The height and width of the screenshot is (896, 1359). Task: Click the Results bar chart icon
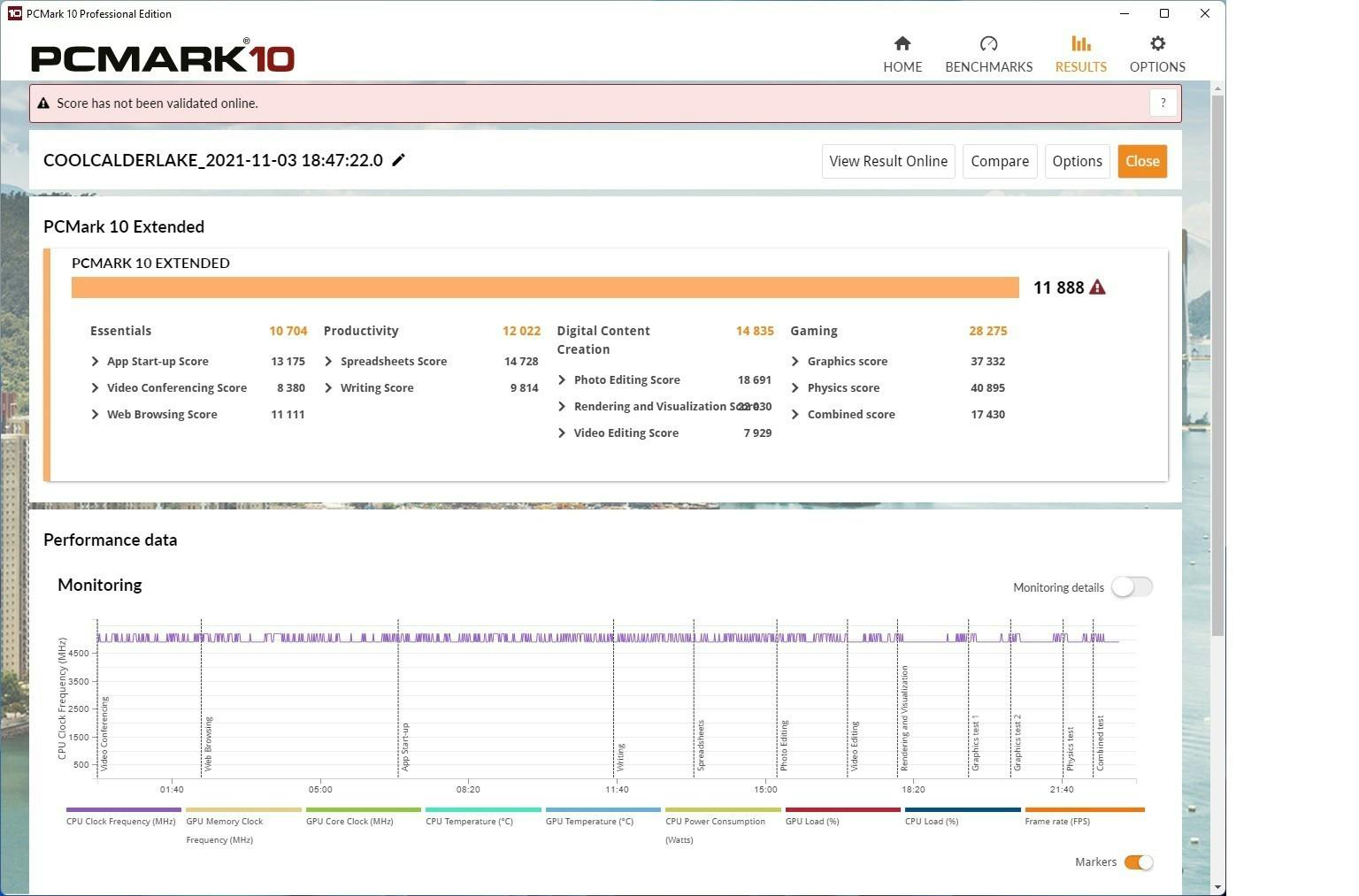pyautogui.click(x=1080, y=44)
